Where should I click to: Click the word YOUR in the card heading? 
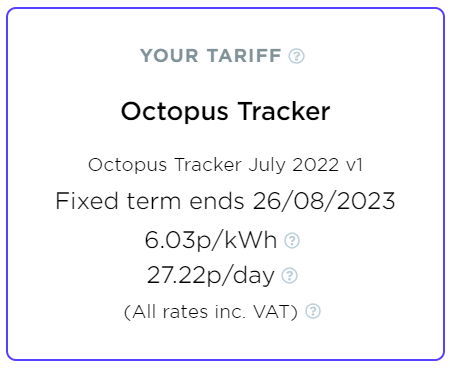[x=169, y=56]
